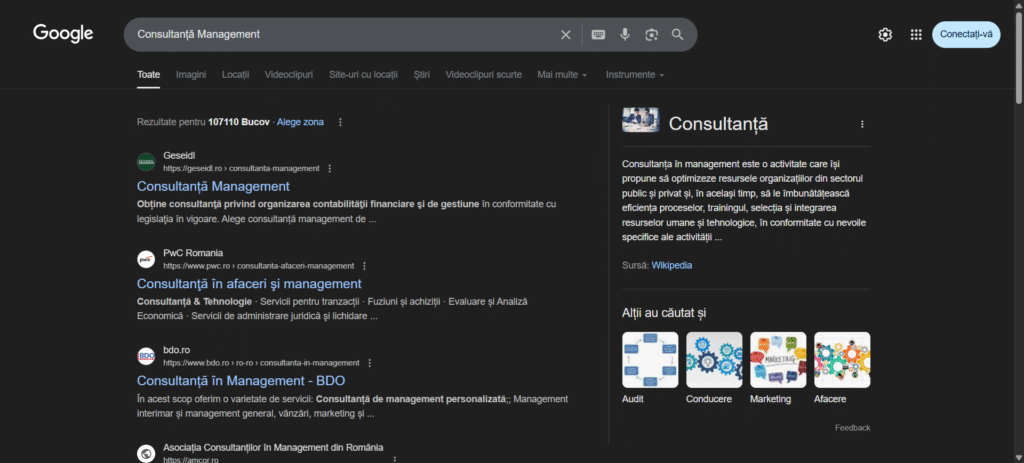The height and width of the screenshot is (463, 1024).
Task: Click www.bdo.ro consultanta-in-management URL text
Action: coord(261,363)
